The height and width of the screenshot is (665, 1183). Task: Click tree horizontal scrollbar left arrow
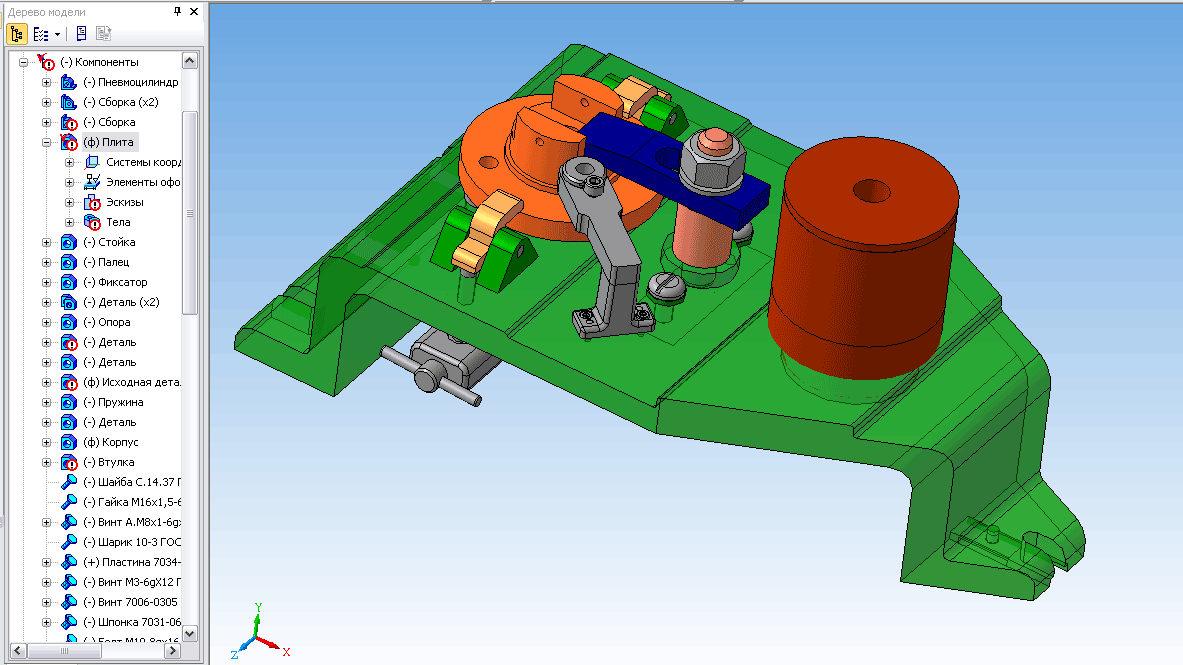tap(18, 651)
